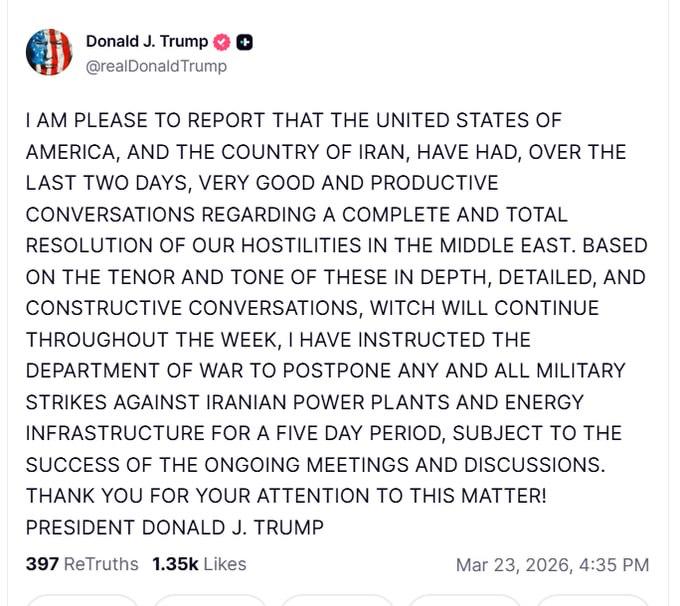Click the rightmost action button below the post

pos(590,600)
